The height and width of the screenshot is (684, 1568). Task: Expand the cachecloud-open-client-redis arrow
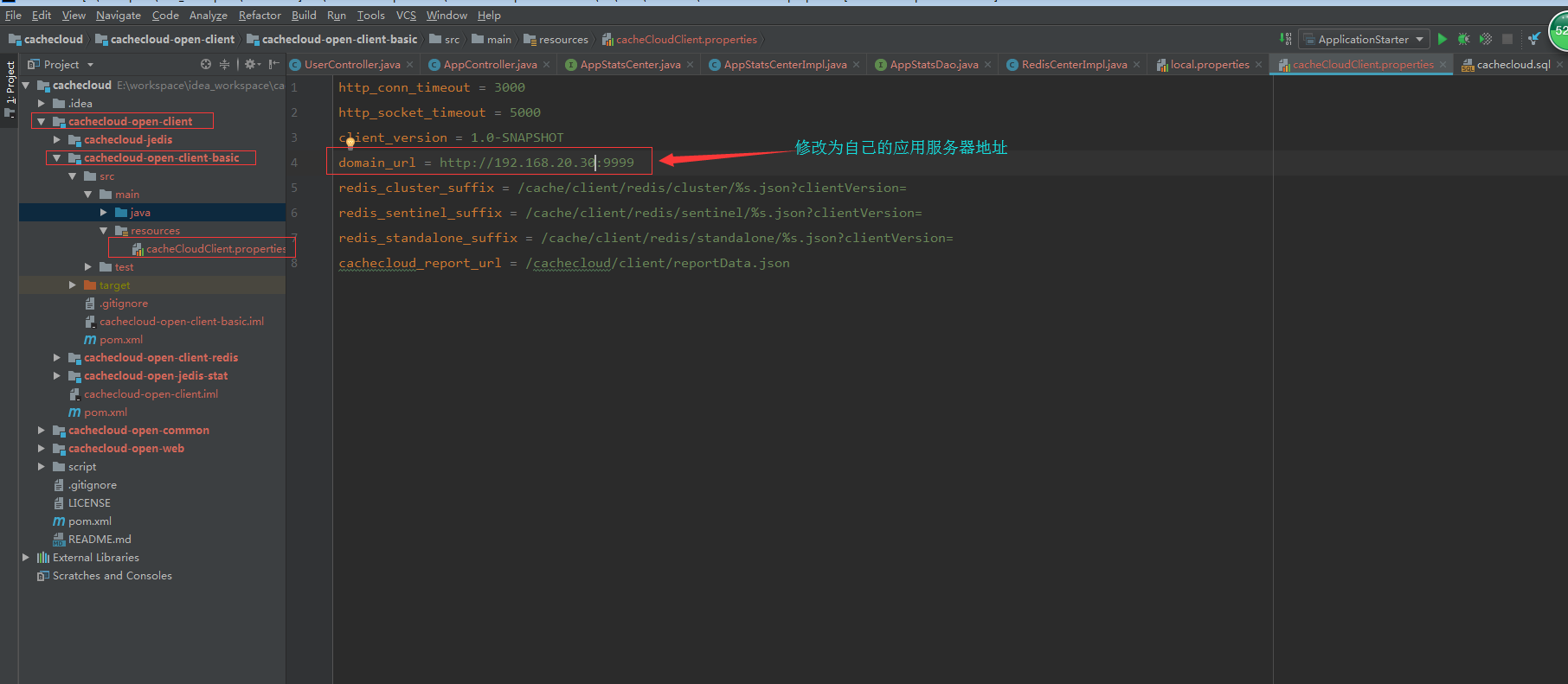coord(57,357)
